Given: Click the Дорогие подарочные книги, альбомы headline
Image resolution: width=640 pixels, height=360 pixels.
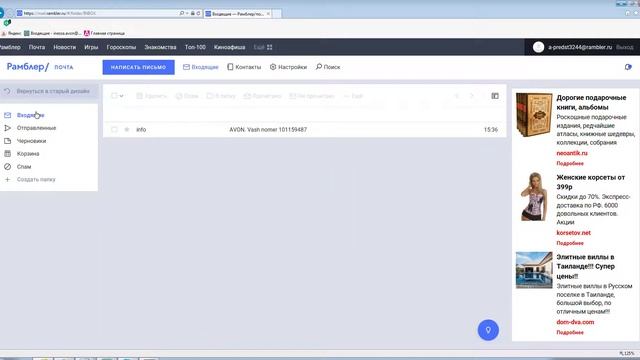Looking at the screenshot, I should 591,102.
